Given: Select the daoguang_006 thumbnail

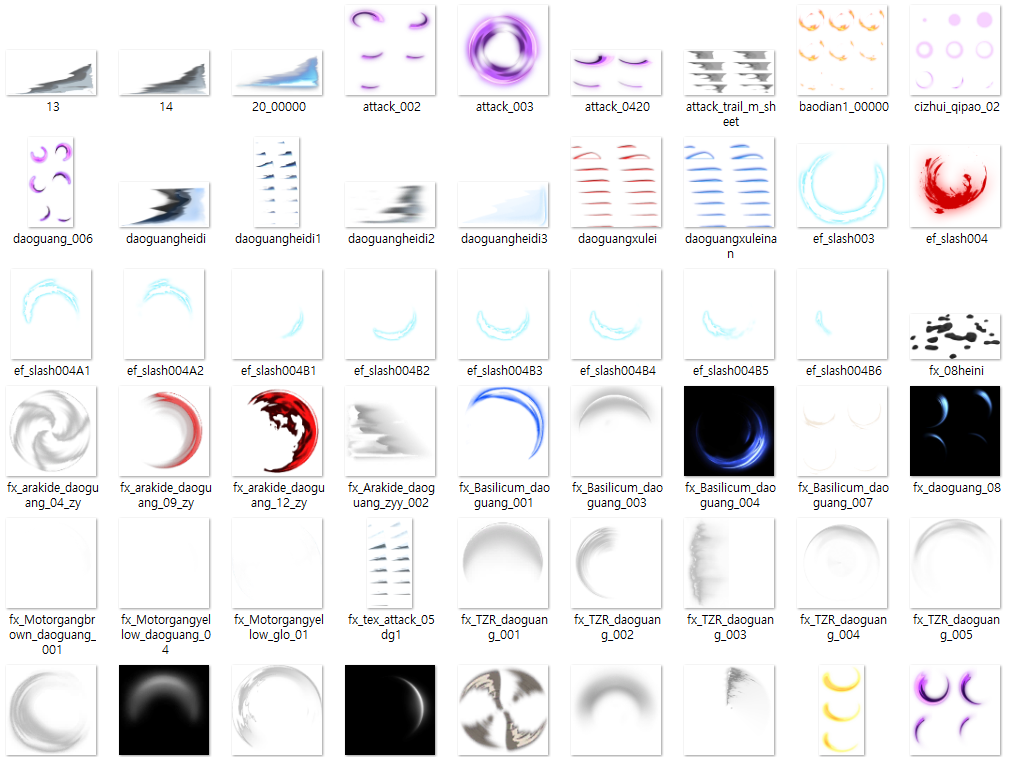Looking at the screenshot, I should point(51,182).
